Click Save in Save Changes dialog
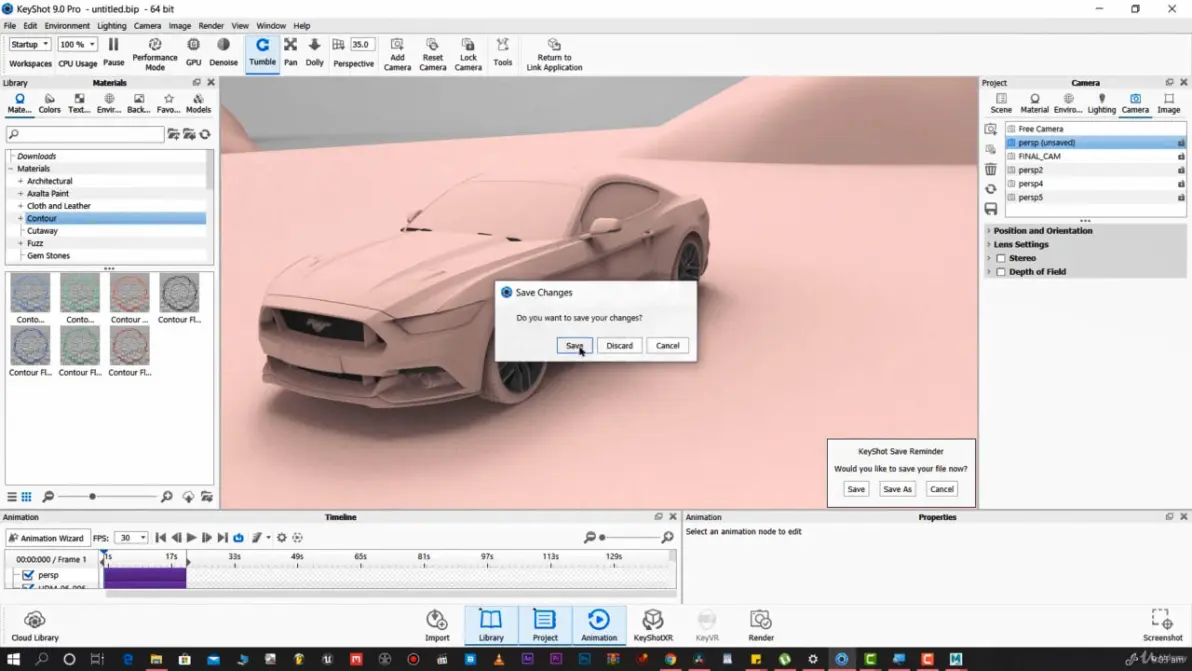 coord(575,346)
